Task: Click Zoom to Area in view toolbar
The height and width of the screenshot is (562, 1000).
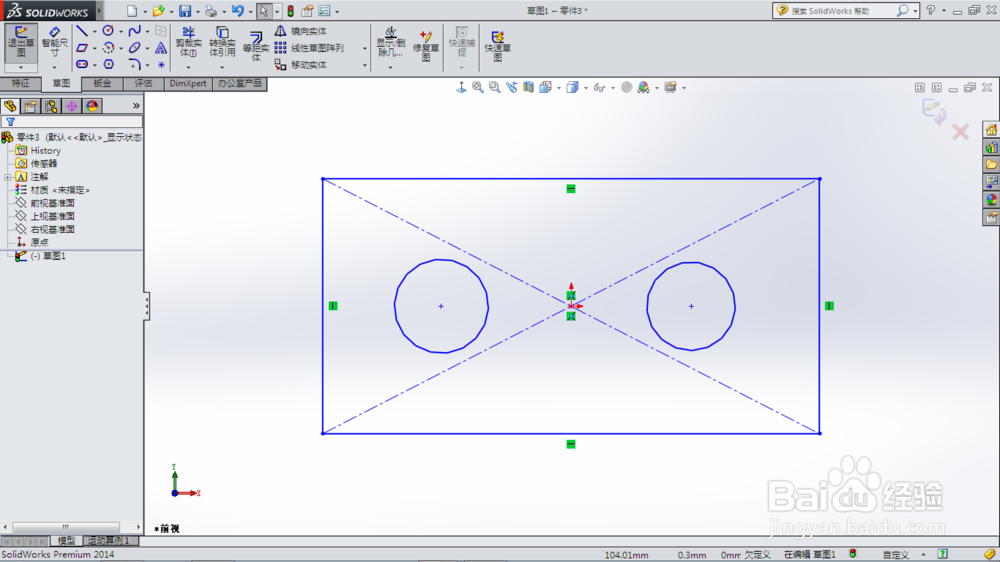Action: click(494, 87)
